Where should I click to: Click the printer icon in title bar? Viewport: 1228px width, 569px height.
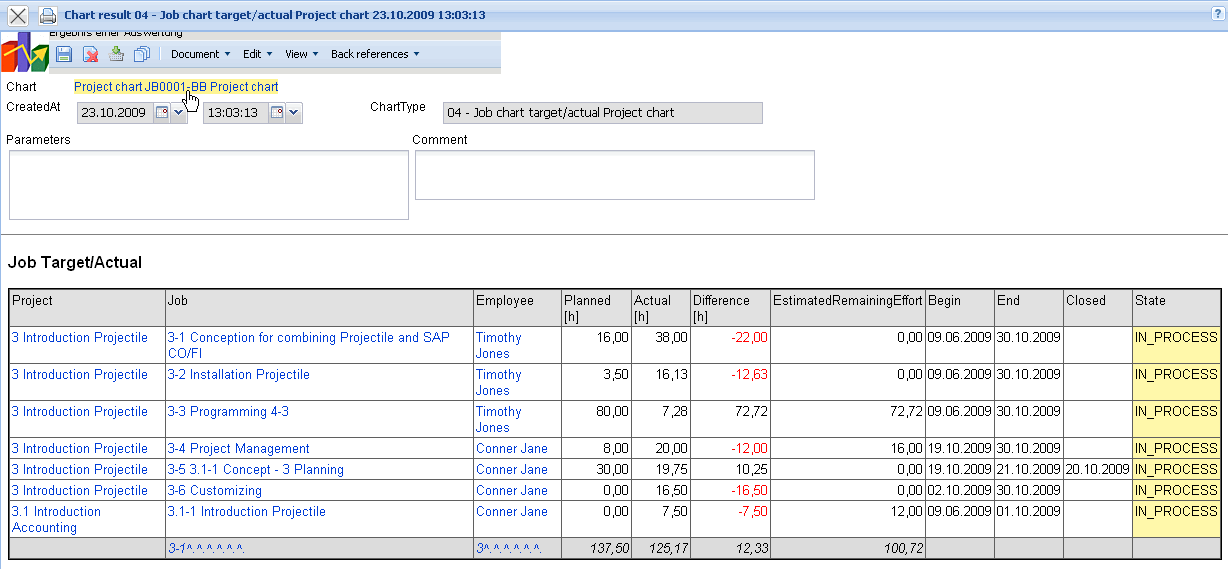[47, 16]
